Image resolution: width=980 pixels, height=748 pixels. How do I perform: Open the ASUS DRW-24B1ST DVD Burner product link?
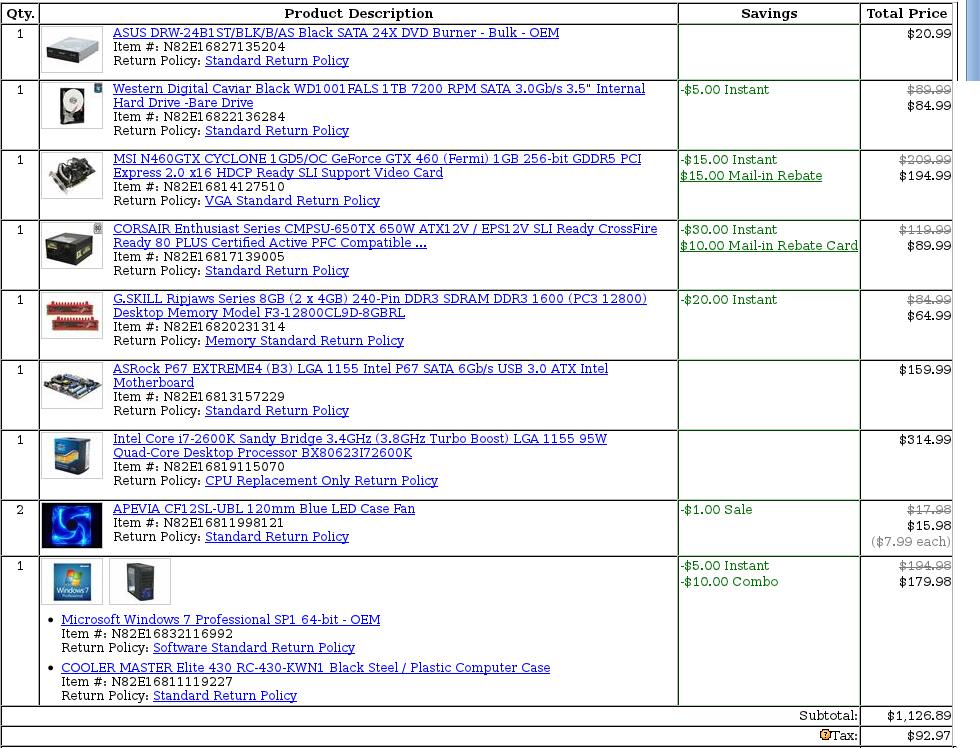(x=336, y=32)
